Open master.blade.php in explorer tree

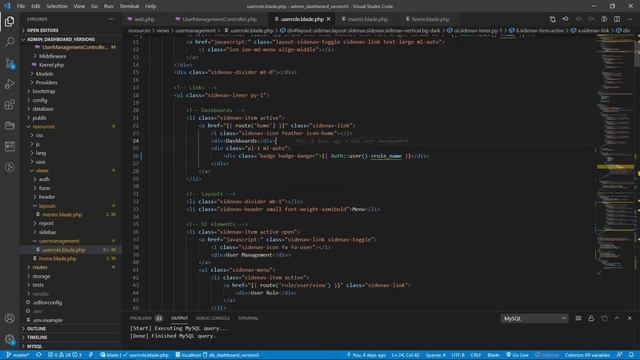(62, 214)
